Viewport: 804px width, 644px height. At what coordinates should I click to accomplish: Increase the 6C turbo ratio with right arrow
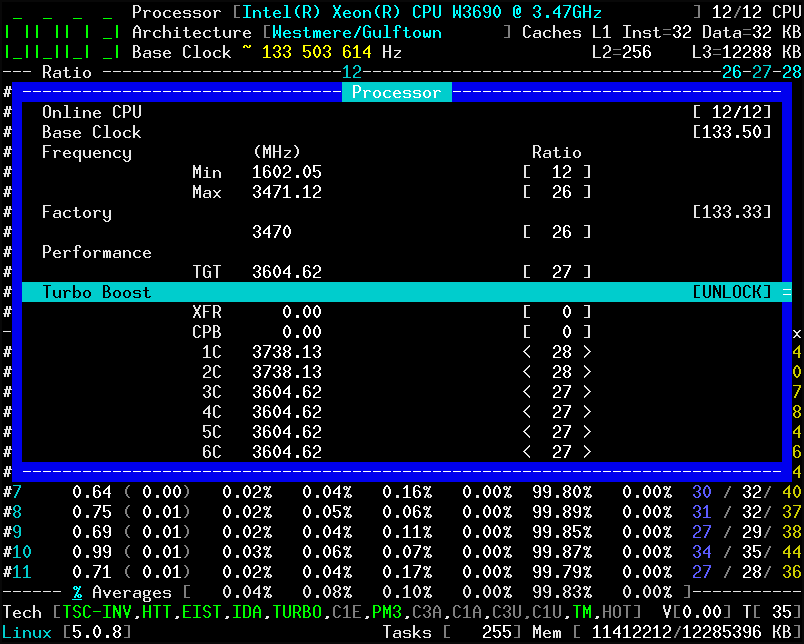coord(587,452)
